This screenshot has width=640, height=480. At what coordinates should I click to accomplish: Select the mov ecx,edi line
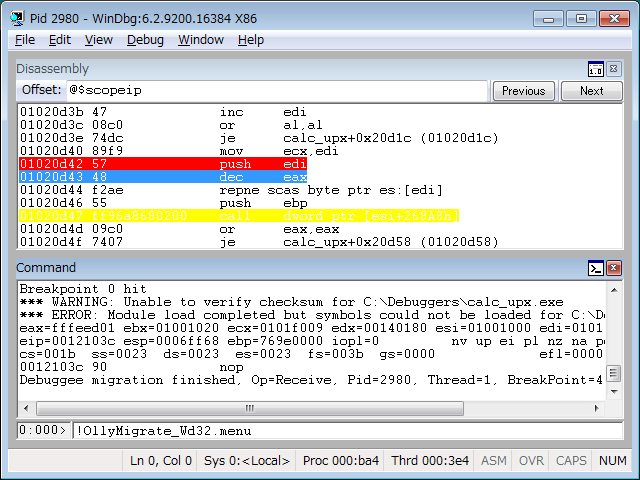point(179,151)
